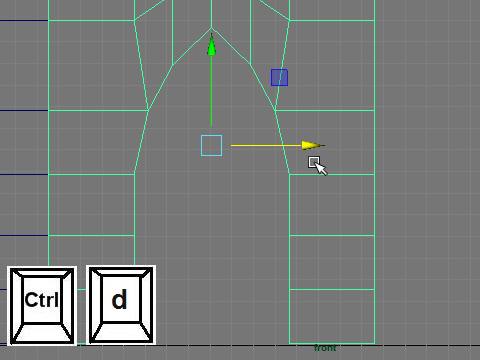Click the Ctrl key overlay
Screen dimensions: 480x360
pyautogui.click(x=42, y=306)
